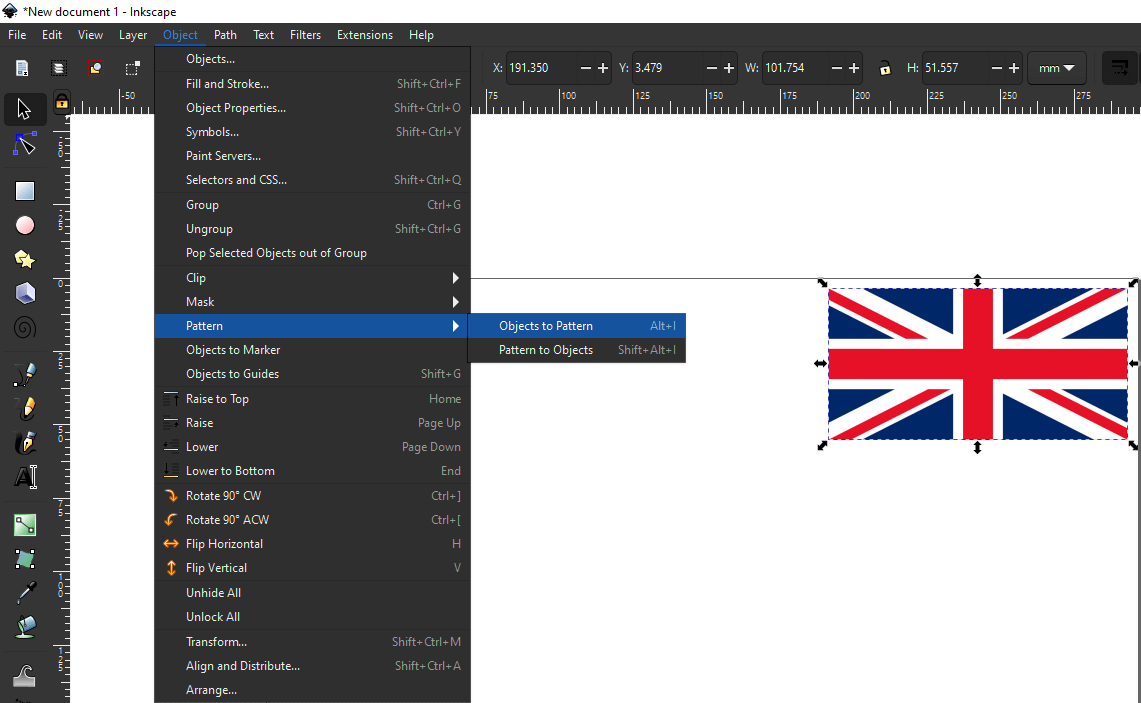This screenshot has width=1141, height=703.
Task: Click the Union Jack flag on canvas
Action: pyautogui.click(x=978, y=364)
